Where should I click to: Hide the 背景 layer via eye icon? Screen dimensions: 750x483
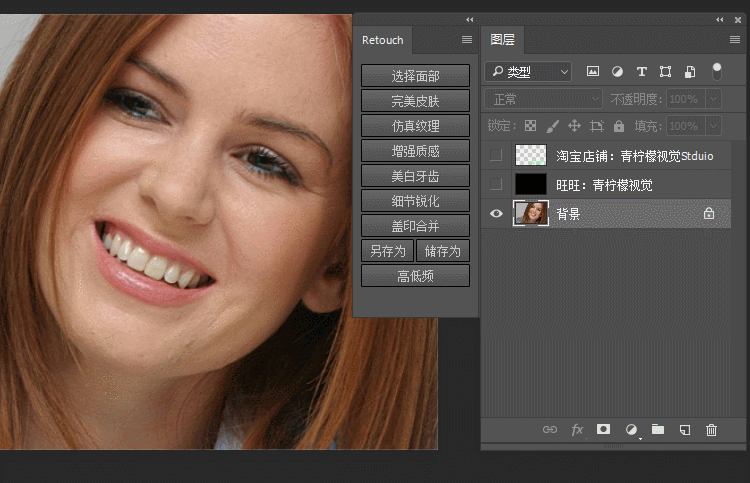(496, 213)
